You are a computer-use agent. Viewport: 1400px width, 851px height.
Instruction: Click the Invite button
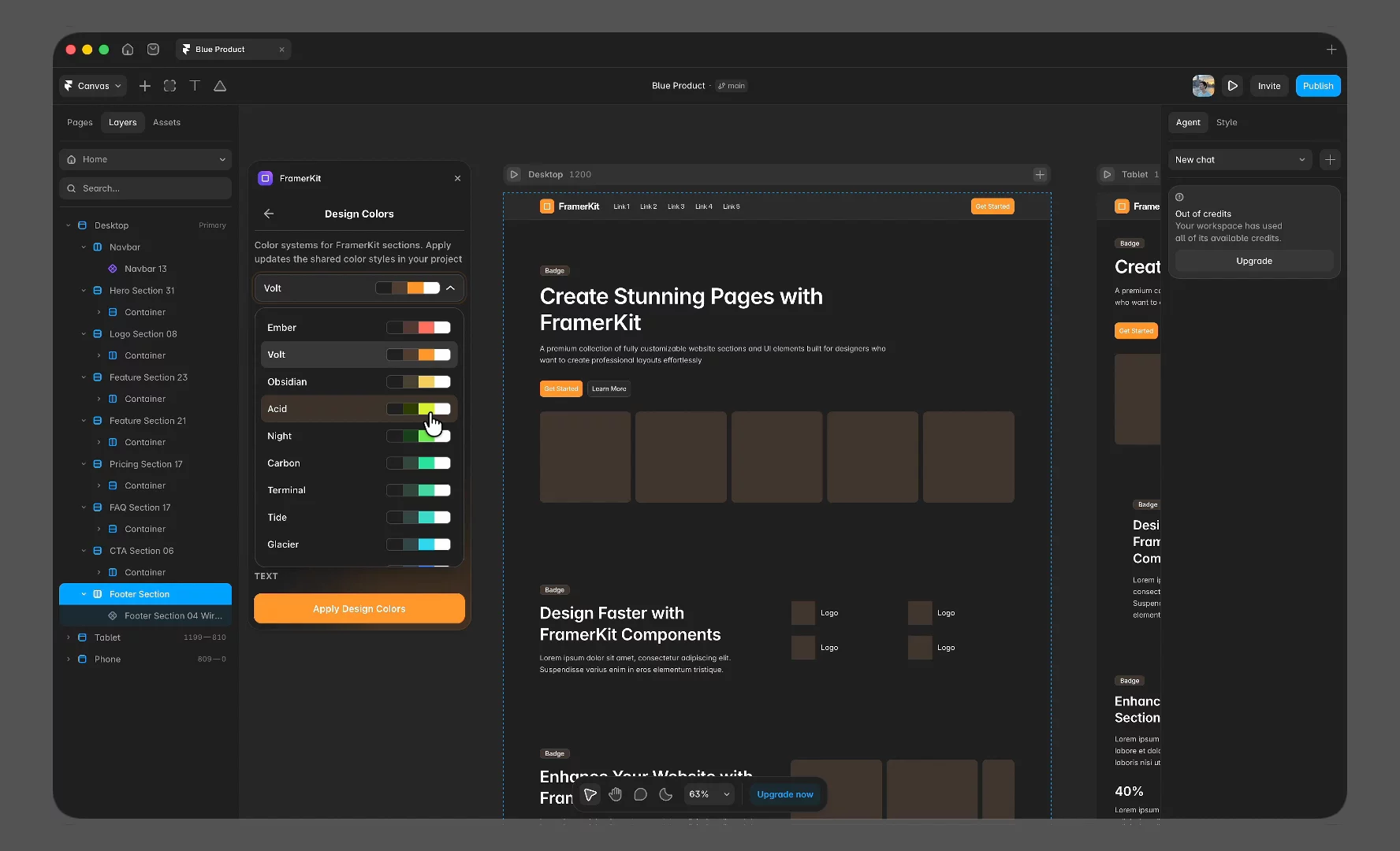(1269, 86)
